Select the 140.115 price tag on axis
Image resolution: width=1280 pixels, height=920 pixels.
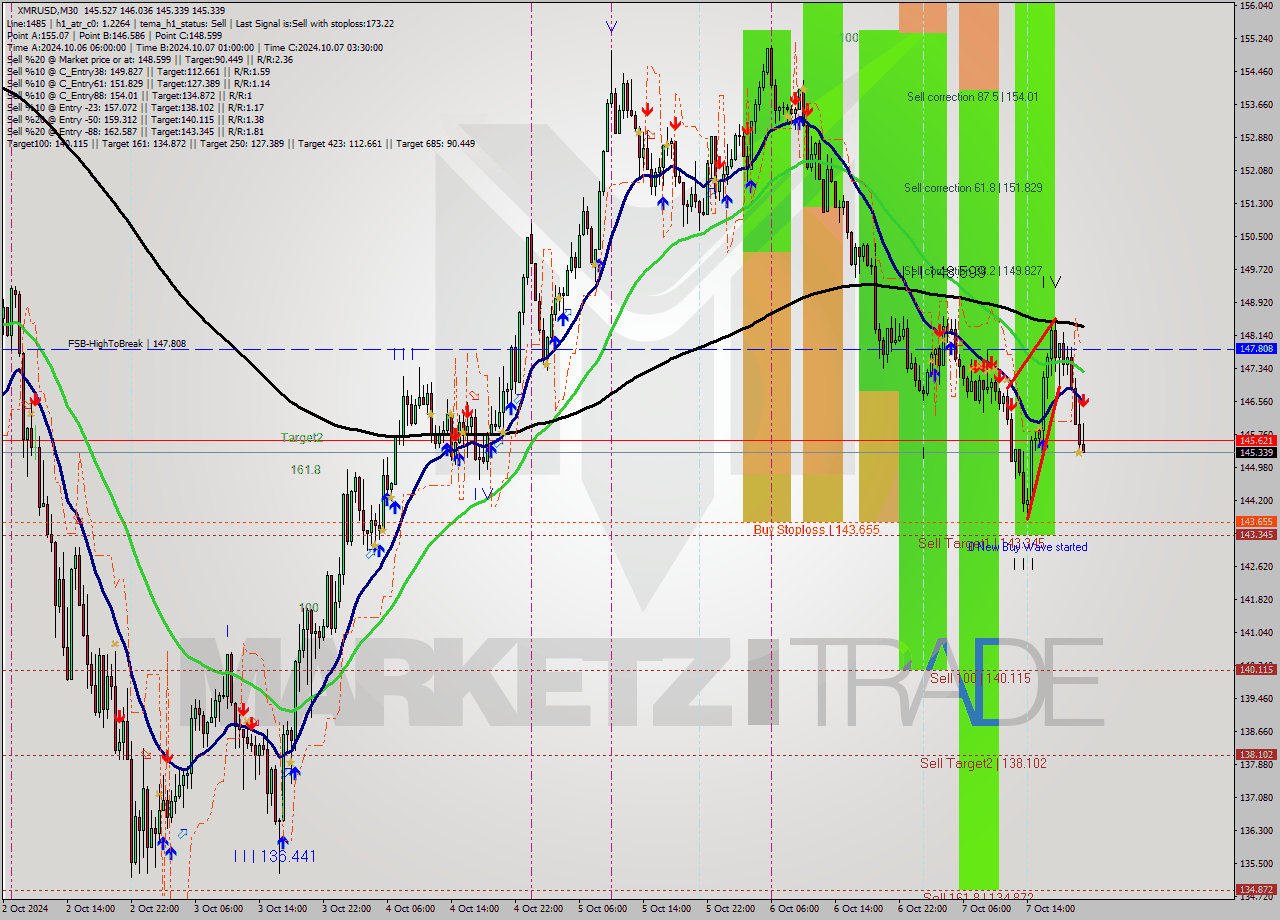pos(1256,670)
